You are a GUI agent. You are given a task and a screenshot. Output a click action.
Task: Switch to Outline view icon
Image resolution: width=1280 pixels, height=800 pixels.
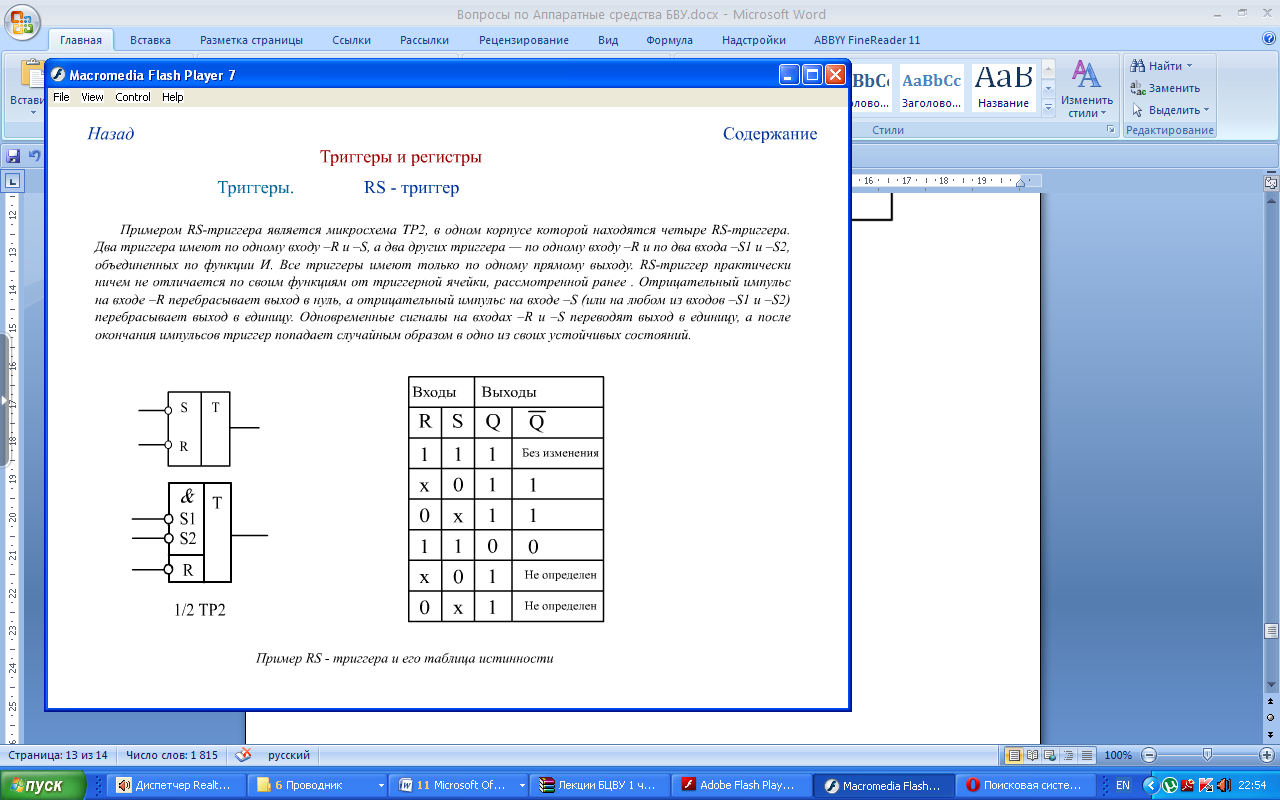tap(1069, 755)
